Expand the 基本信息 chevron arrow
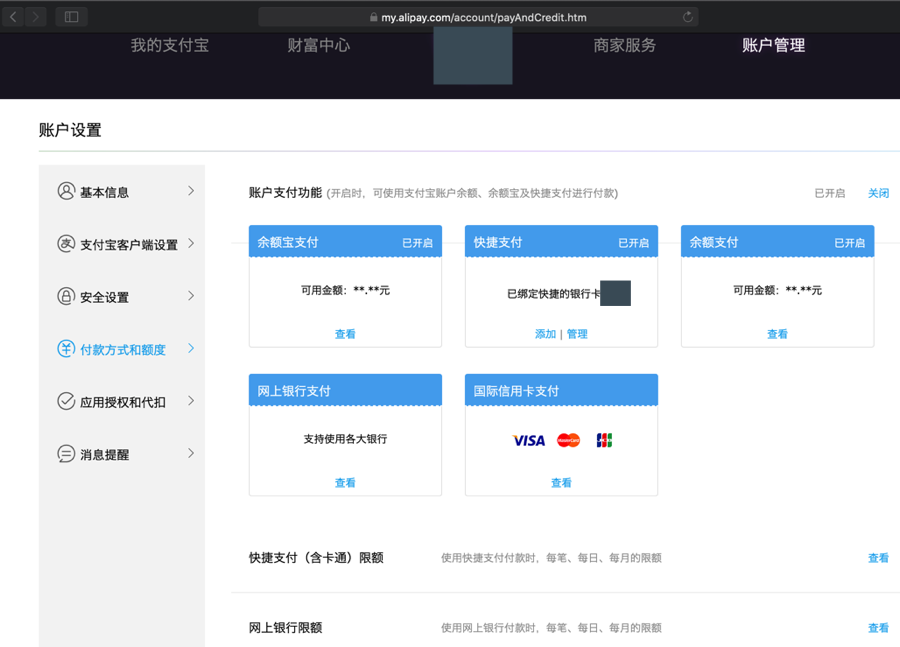This screenshot has width=900, height=647. point(191,191)
